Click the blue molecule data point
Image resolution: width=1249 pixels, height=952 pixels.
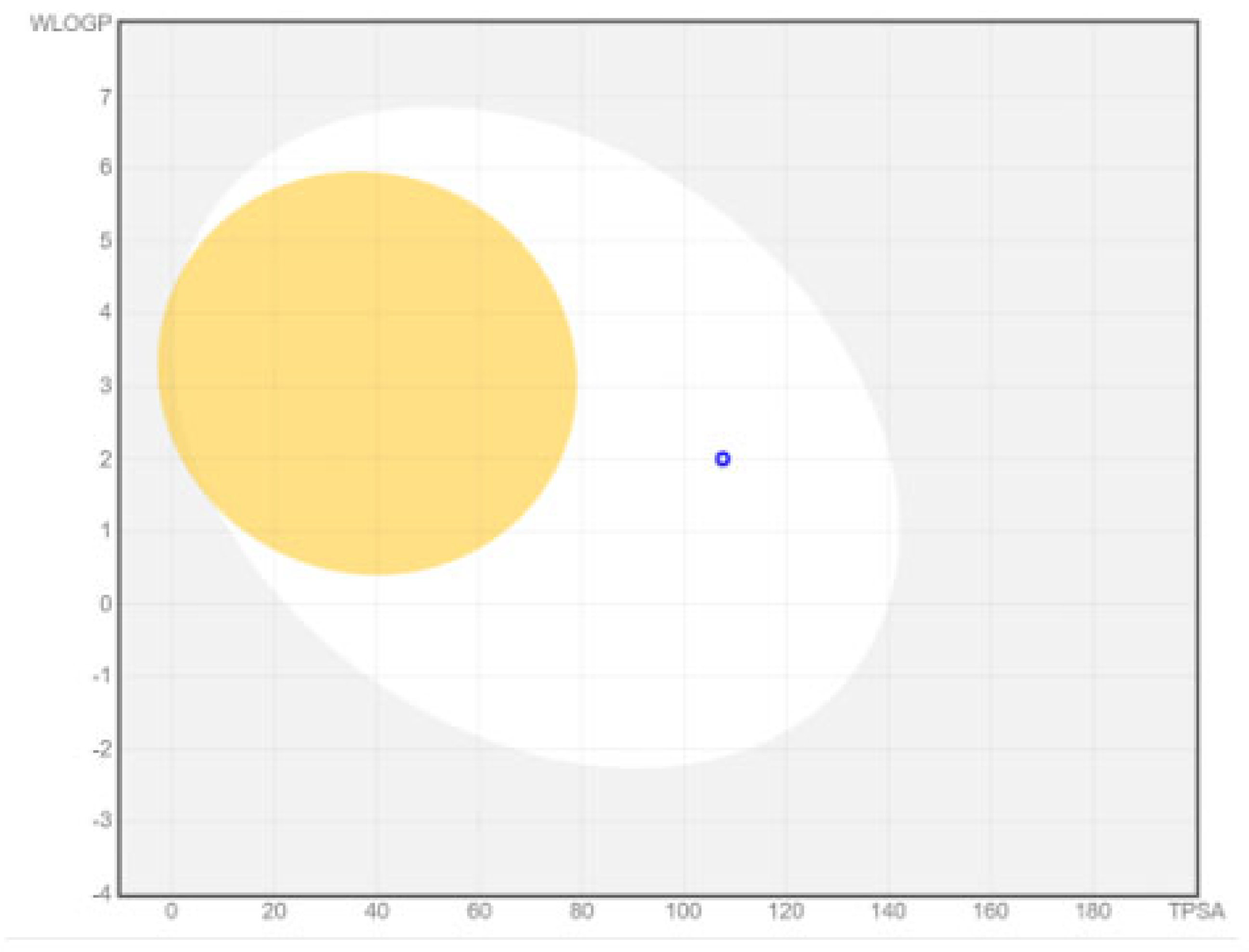[x=722, y=459]
